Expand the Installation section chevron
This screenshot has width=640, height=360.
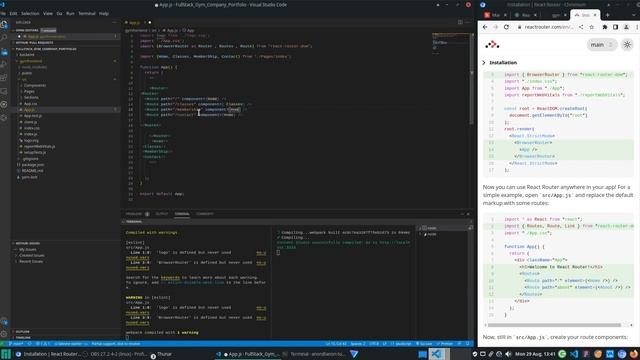point(484,62)
